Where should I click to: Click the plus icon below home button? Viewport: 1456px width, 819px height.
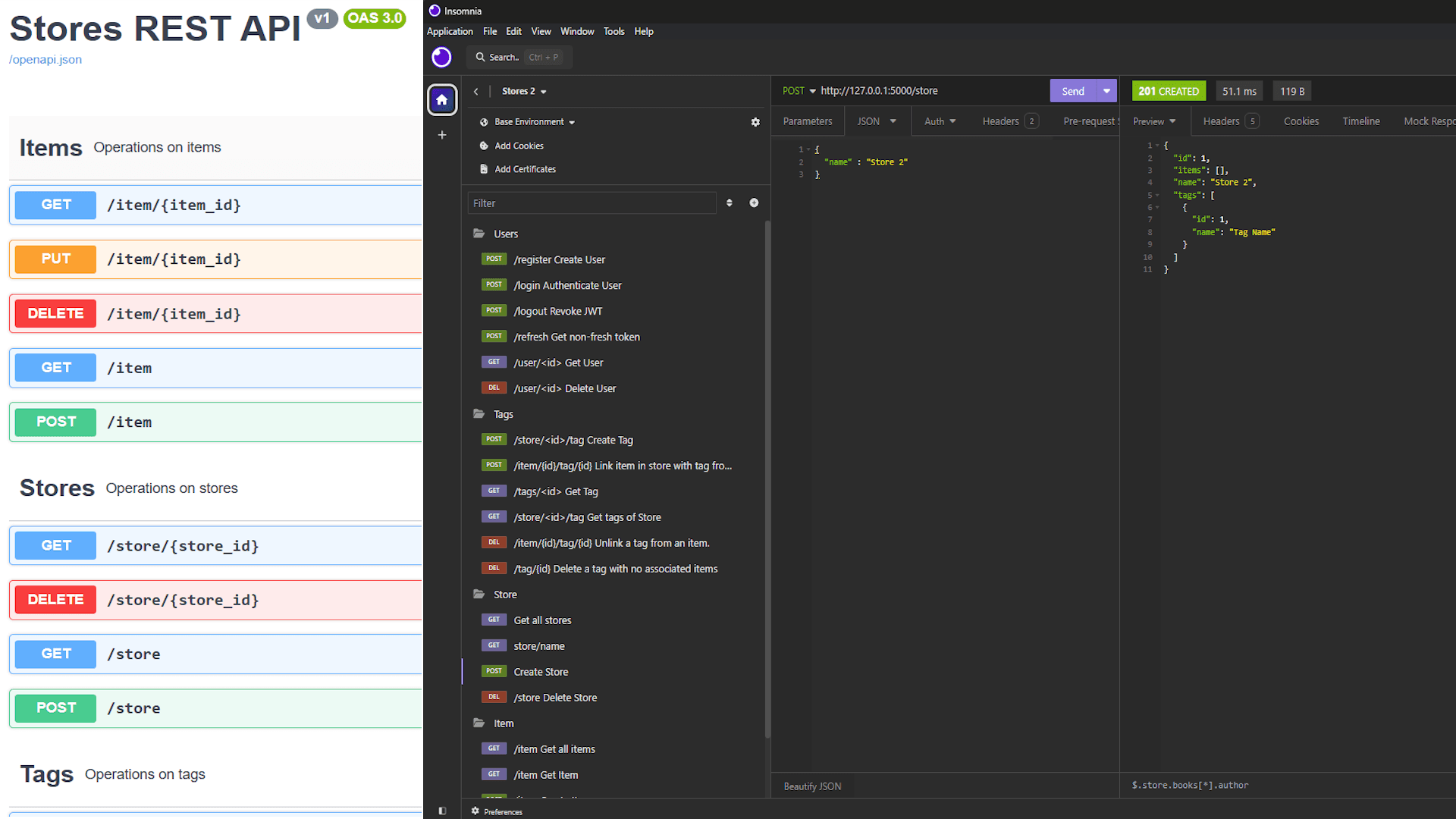pyautogui.click(x=442, y=135)
